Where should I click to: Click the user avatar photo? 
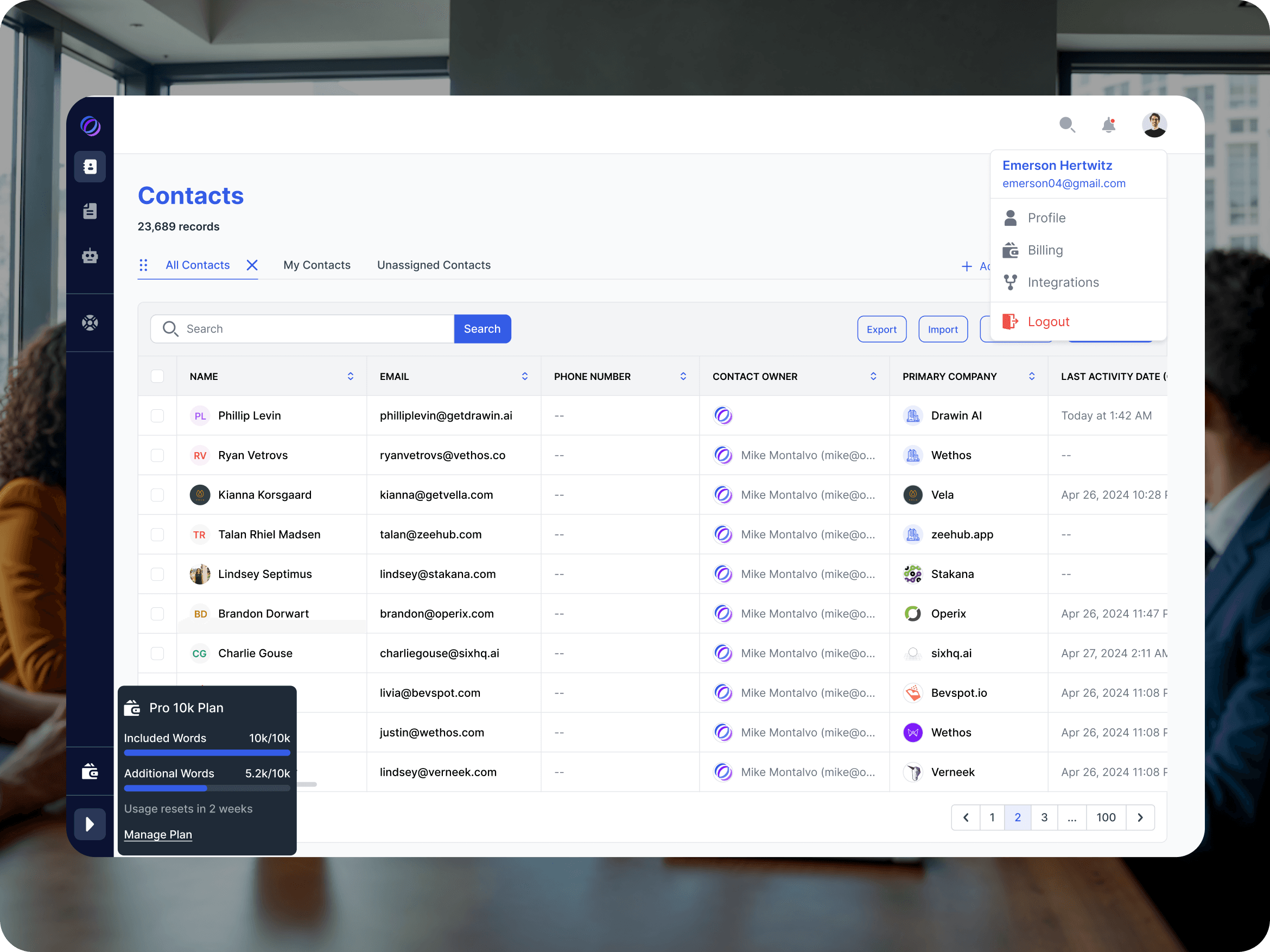pyautogui.click(x=1154, y=125)
